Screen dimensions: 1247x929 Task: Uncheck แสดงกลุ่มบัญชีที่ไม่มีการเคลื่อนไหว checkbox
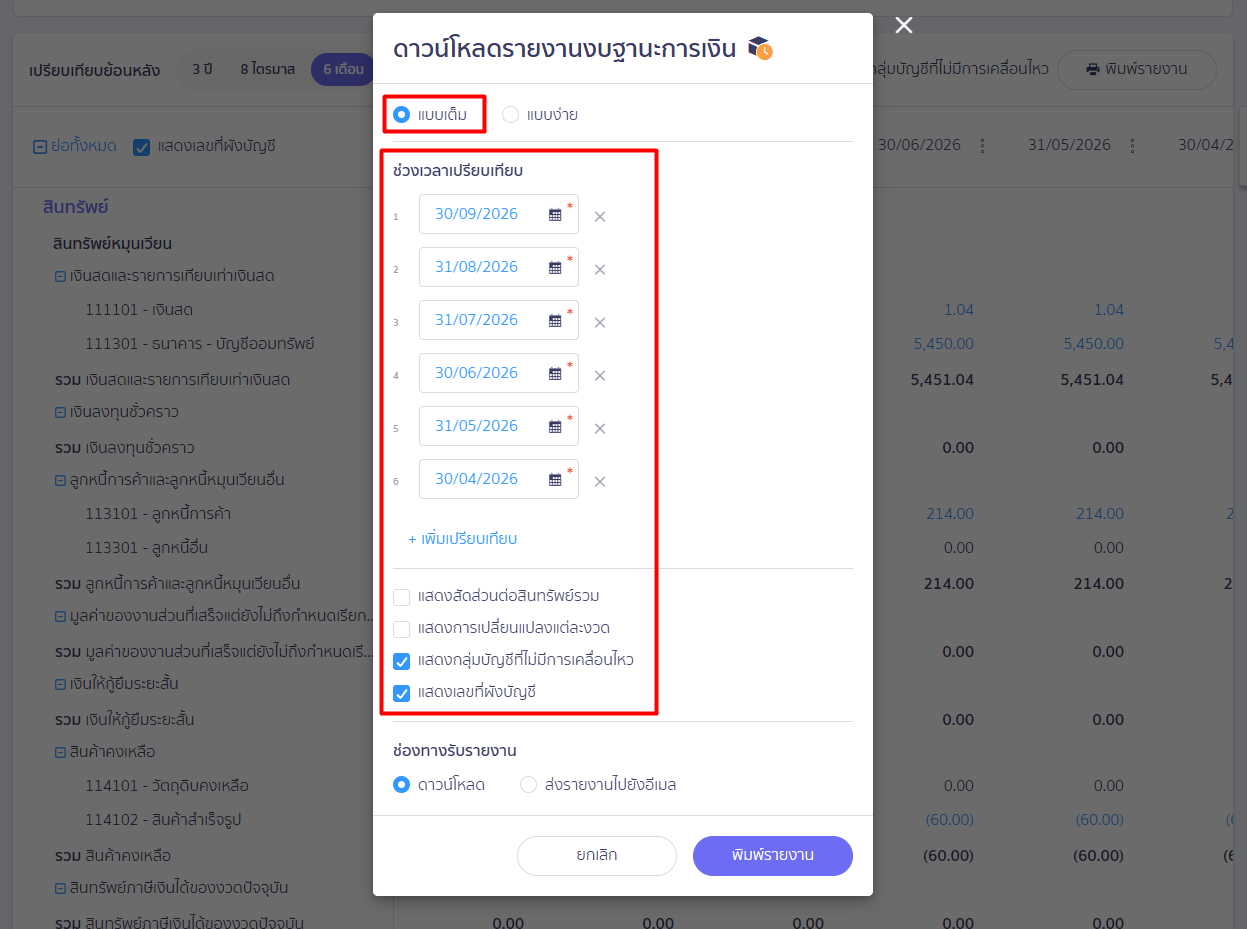pos(402,661)
